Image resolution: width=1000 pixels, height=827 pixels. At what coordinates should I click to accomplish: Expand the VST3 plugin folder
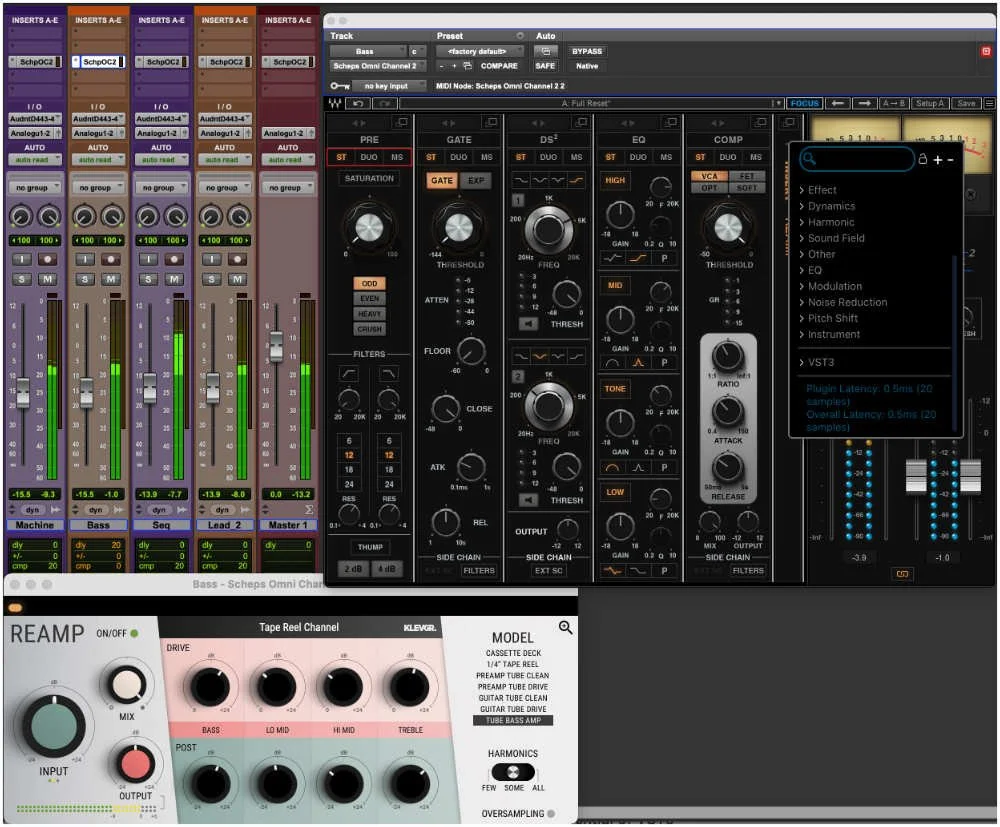click(x=820, y=362)
